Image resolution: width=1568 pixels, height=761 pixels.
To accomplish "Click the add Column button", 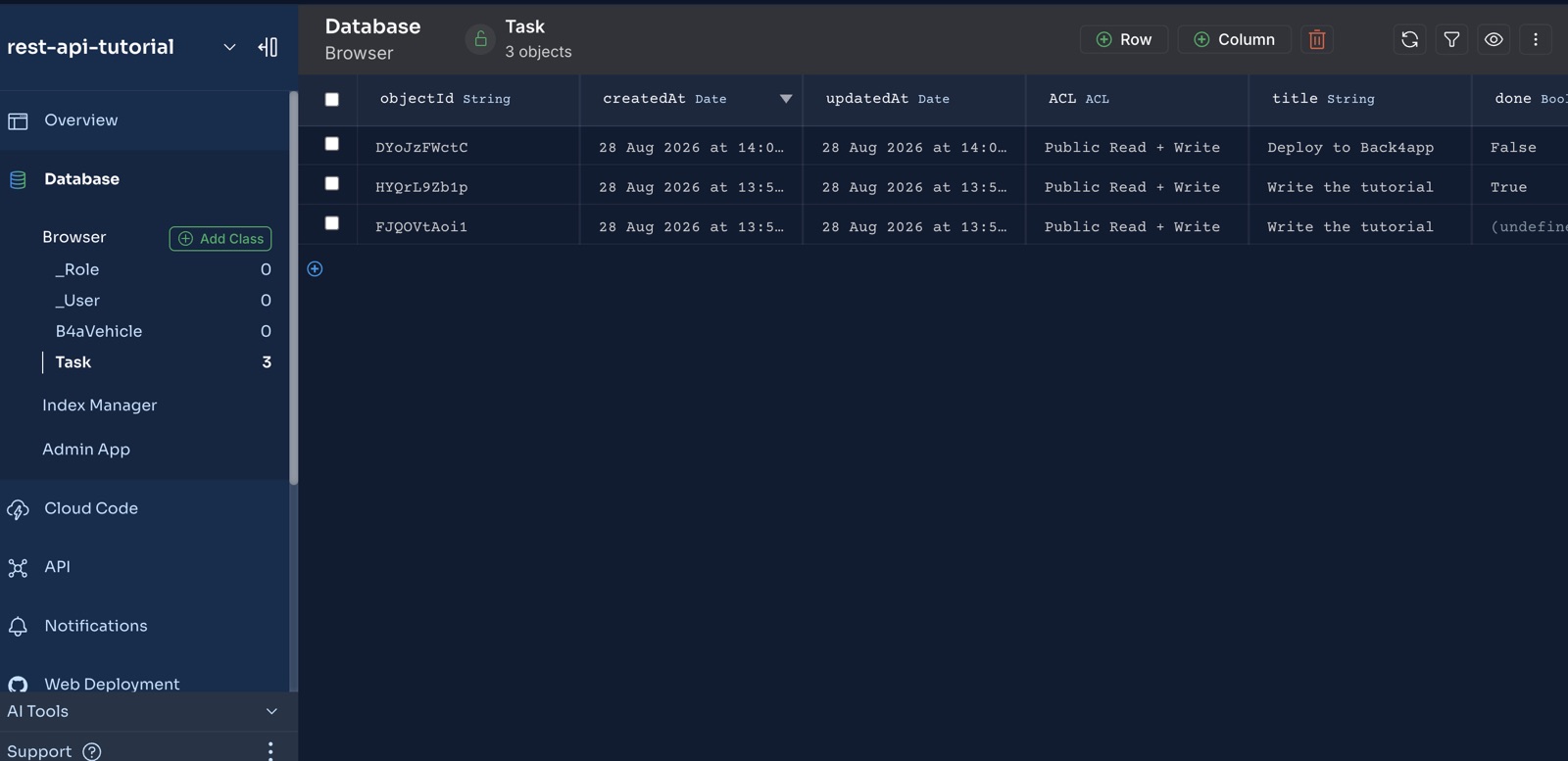I will 1234,39.
